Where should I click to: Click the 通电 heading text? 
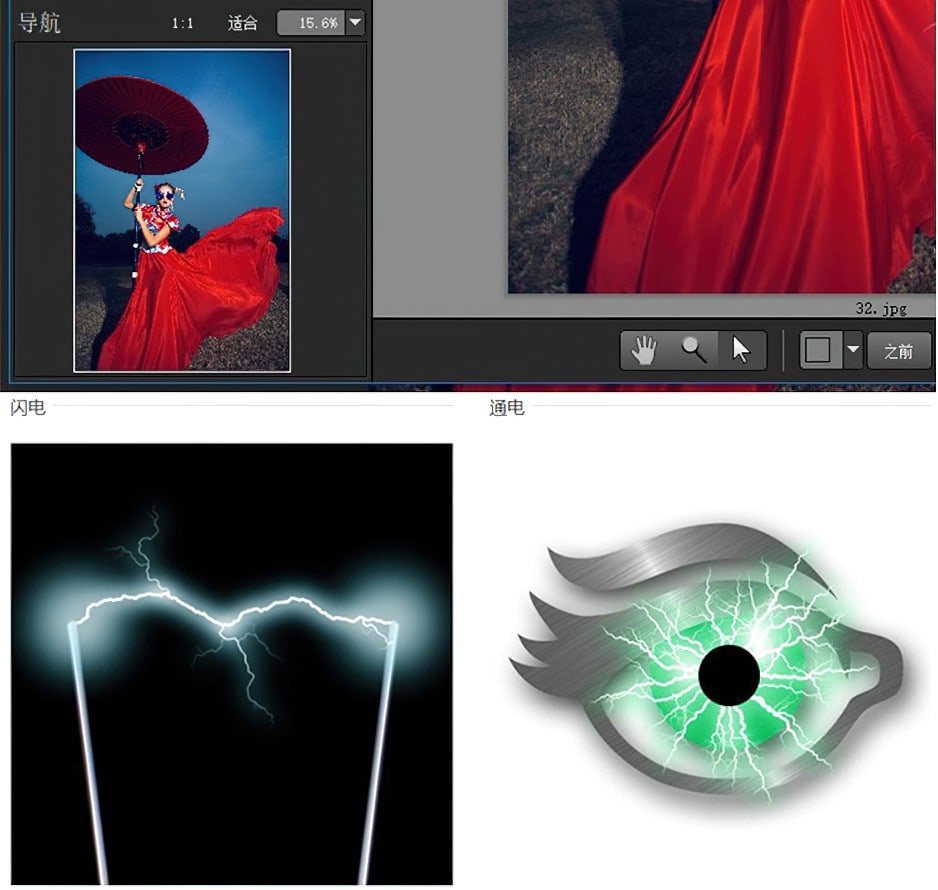coord(507,408)
